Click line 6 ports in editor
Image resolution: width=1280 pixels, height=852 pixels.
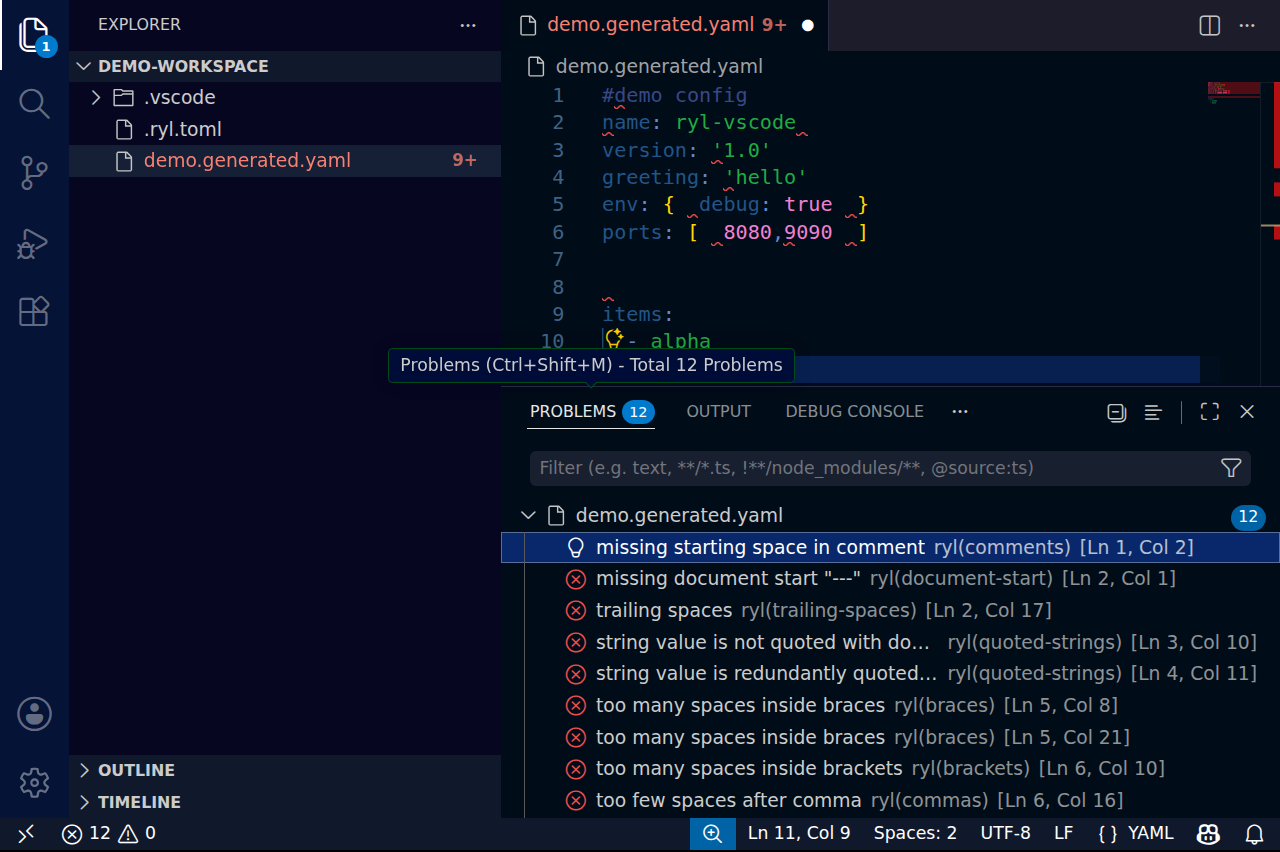point(735,233)
